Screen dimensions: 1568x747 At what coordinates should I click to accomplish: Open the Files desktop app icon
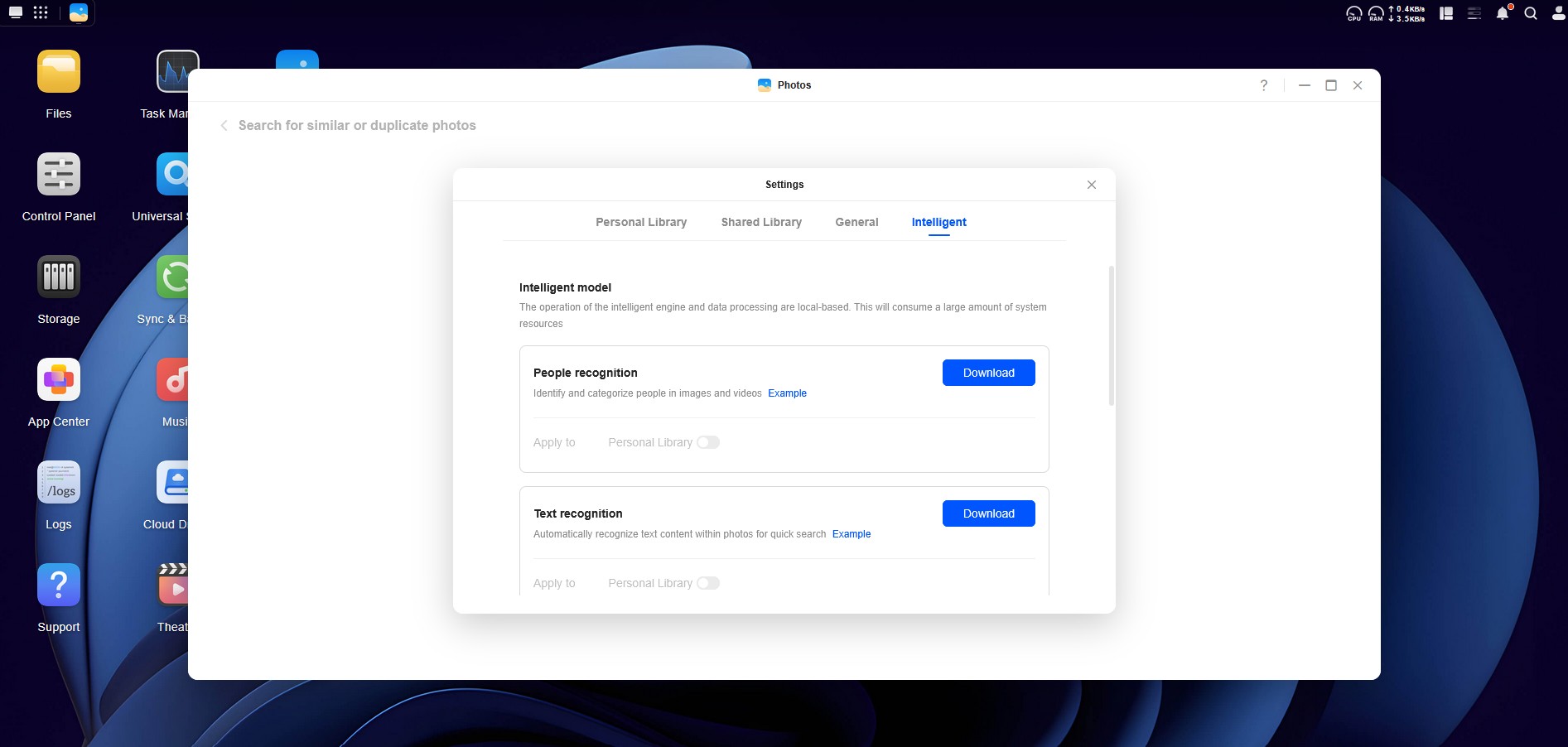pos(58,72)
